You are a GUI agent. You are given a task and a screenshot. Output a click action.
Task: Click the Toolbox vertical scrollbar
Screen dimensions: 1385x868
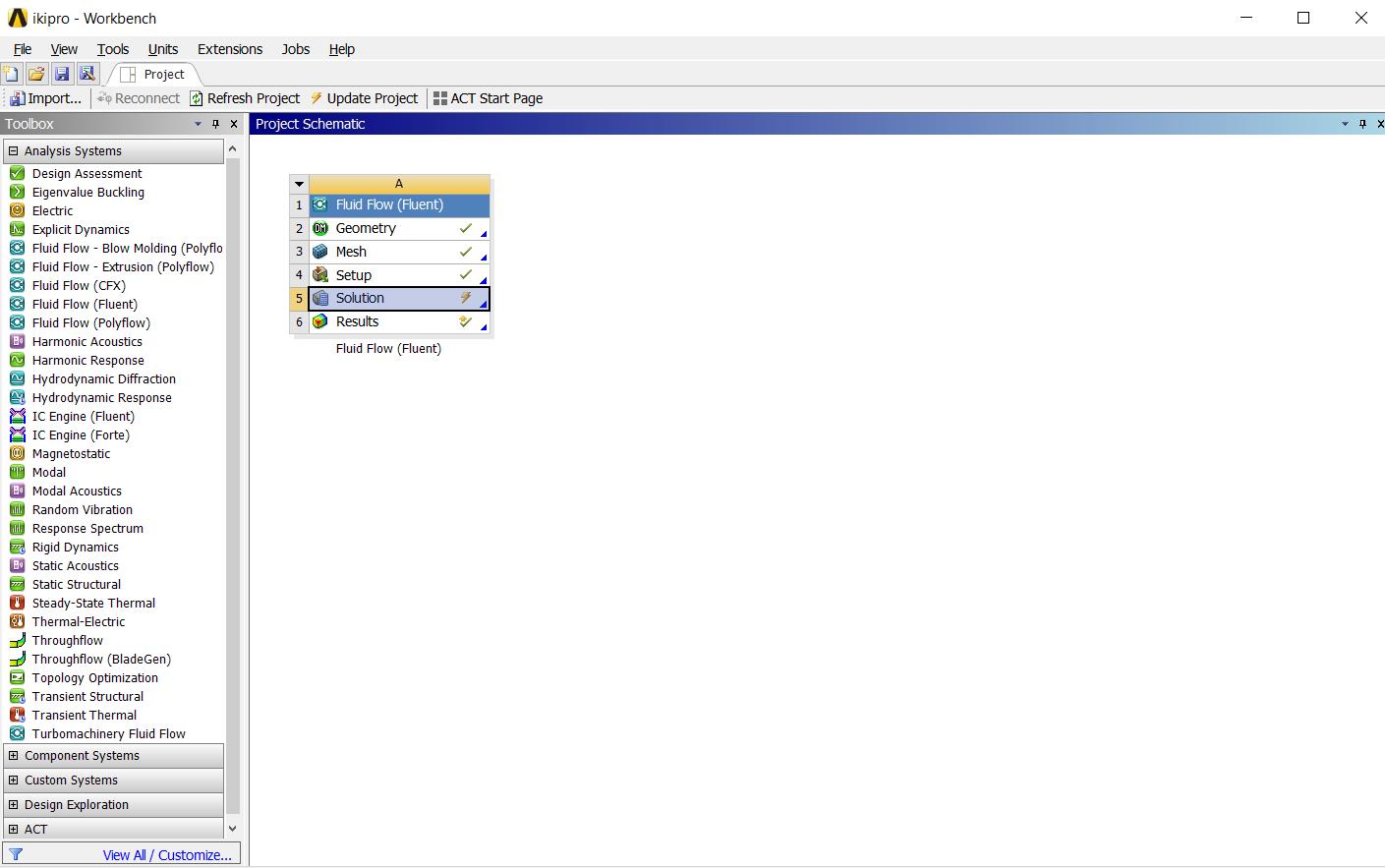tap(233, 487)
